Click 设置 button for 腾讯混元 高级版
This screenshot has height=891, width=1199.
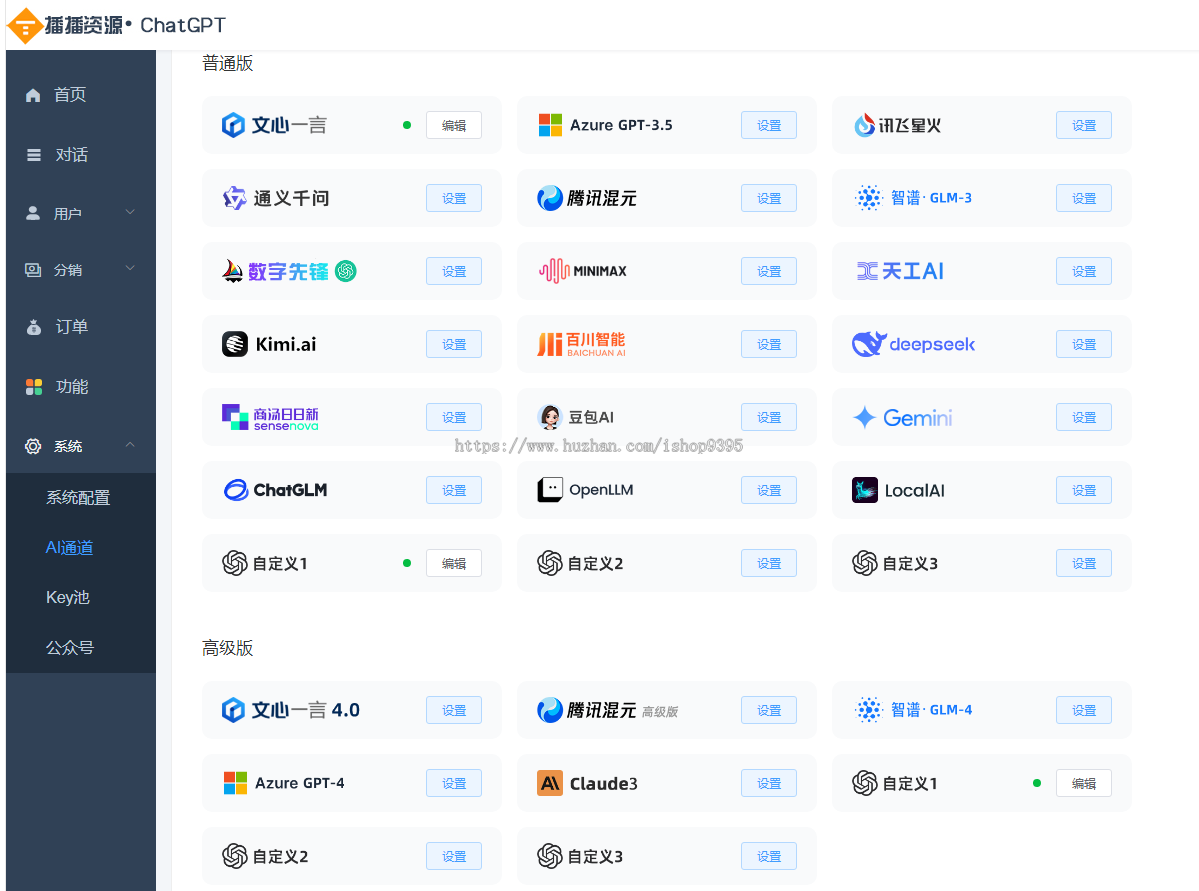pos(769,711)
